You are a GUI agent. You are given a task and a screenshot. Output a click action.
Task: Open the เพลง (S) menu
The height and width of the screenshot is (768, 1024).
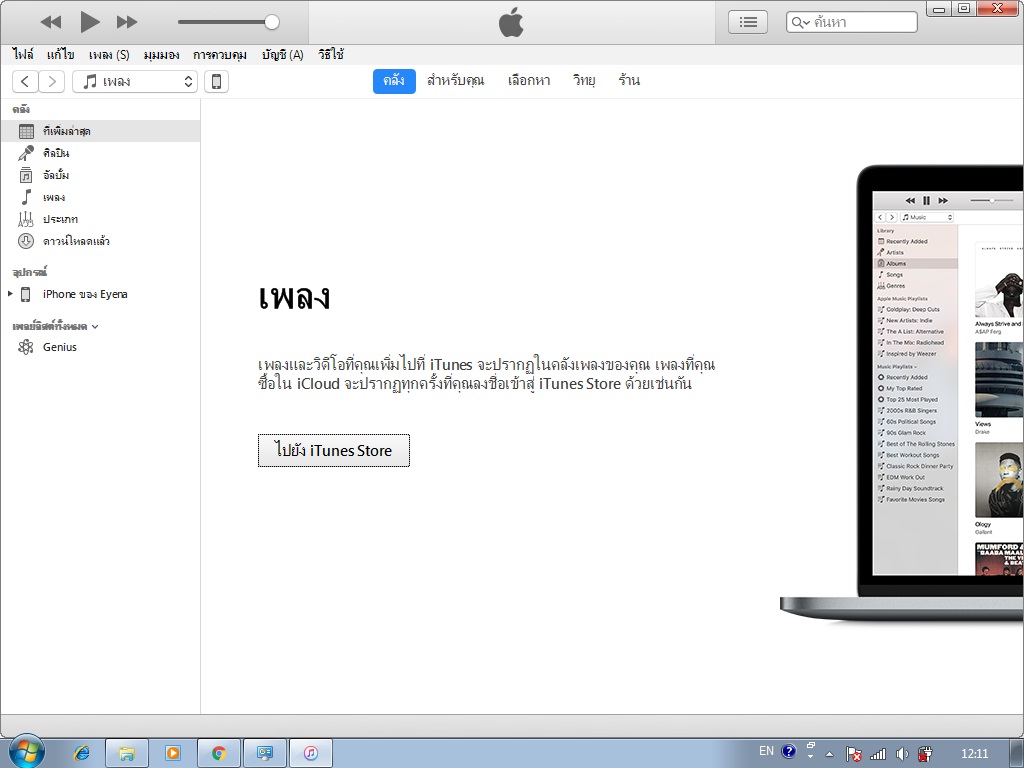point(109,55)
